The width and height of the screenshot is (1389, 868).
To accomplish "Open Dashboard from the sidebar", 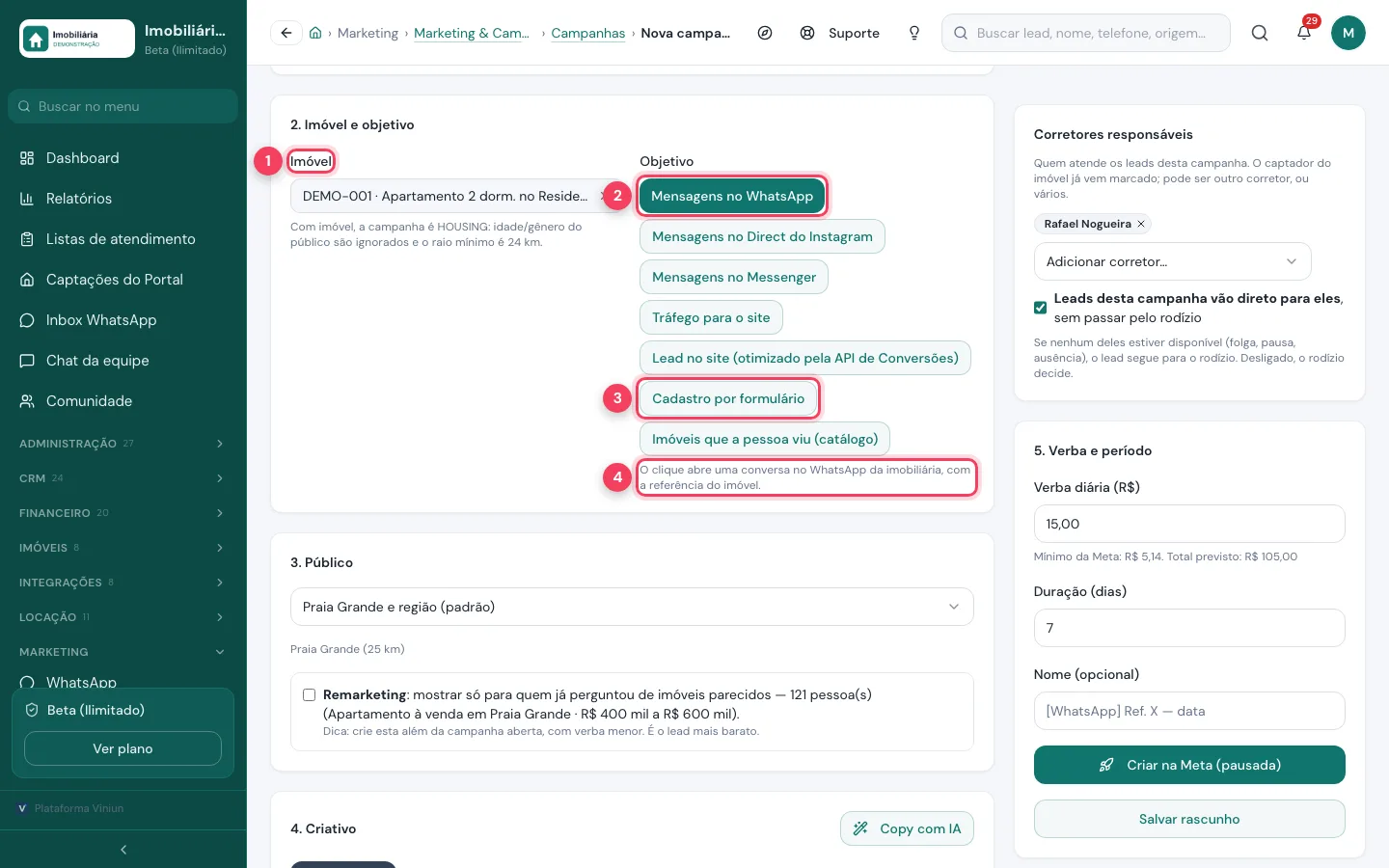I will point(123,158).
